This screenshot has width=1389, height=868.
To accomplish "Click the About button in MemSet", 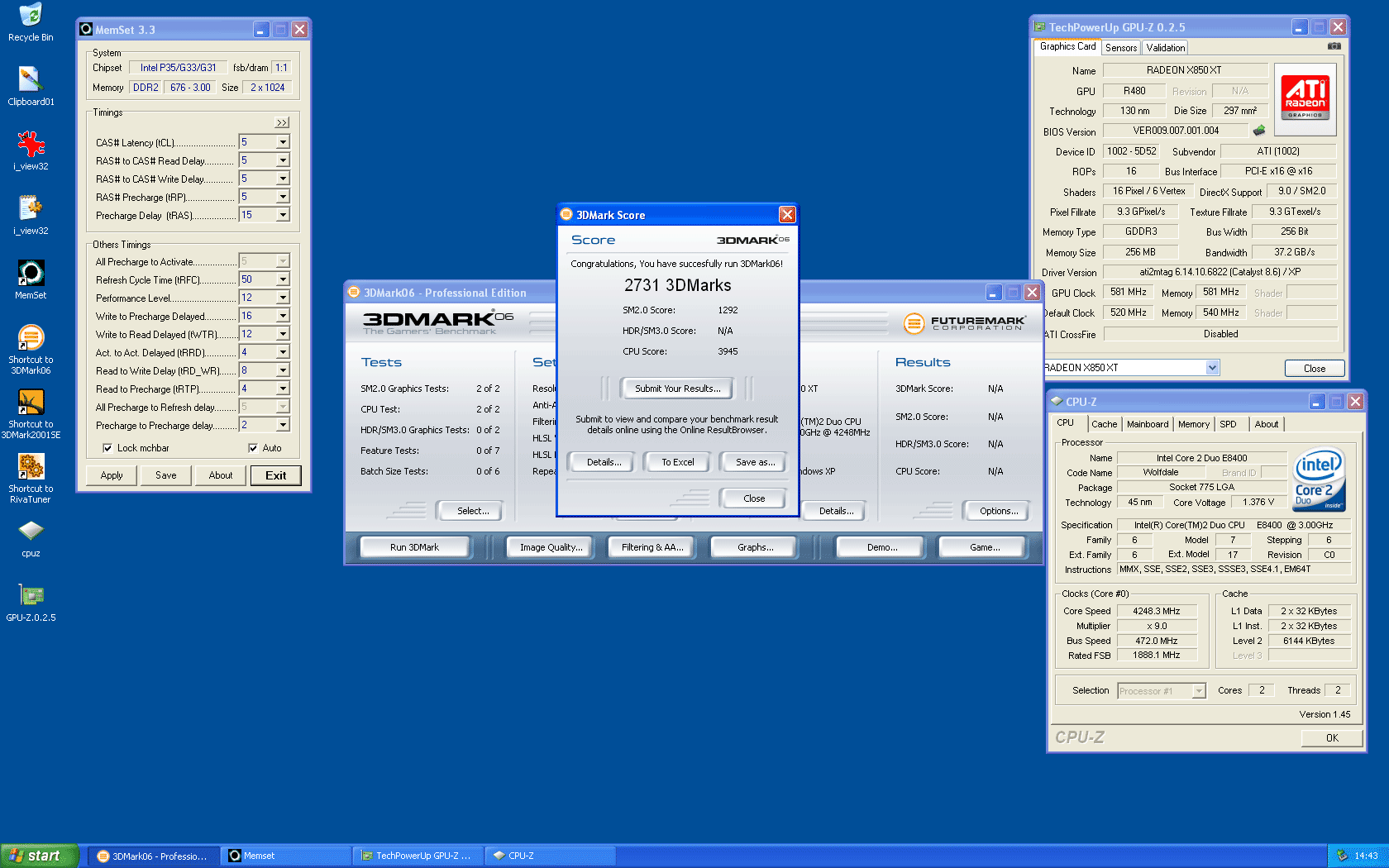I will (x=221, y=475).
